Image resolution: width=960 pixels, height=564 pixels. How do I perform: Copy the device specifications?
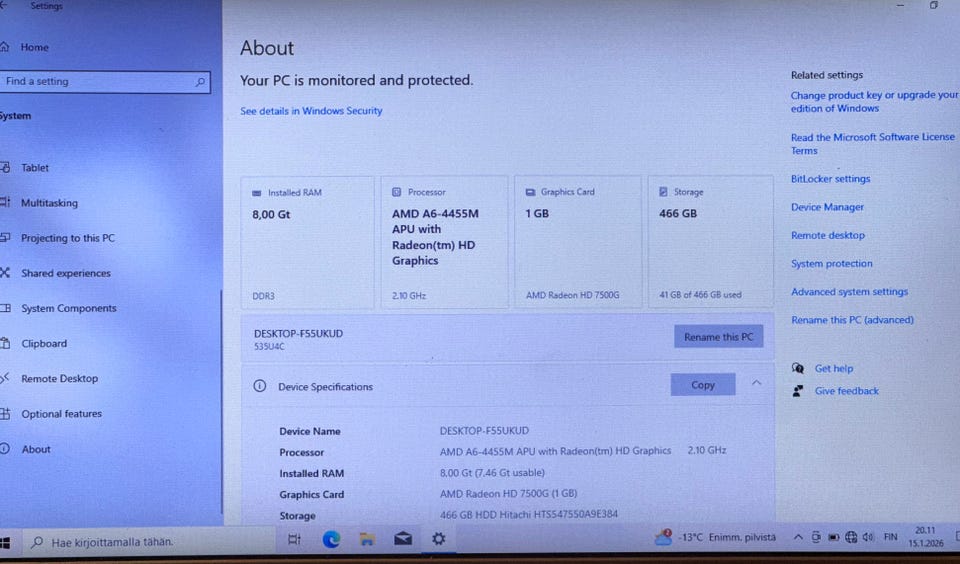click(702, 385)
